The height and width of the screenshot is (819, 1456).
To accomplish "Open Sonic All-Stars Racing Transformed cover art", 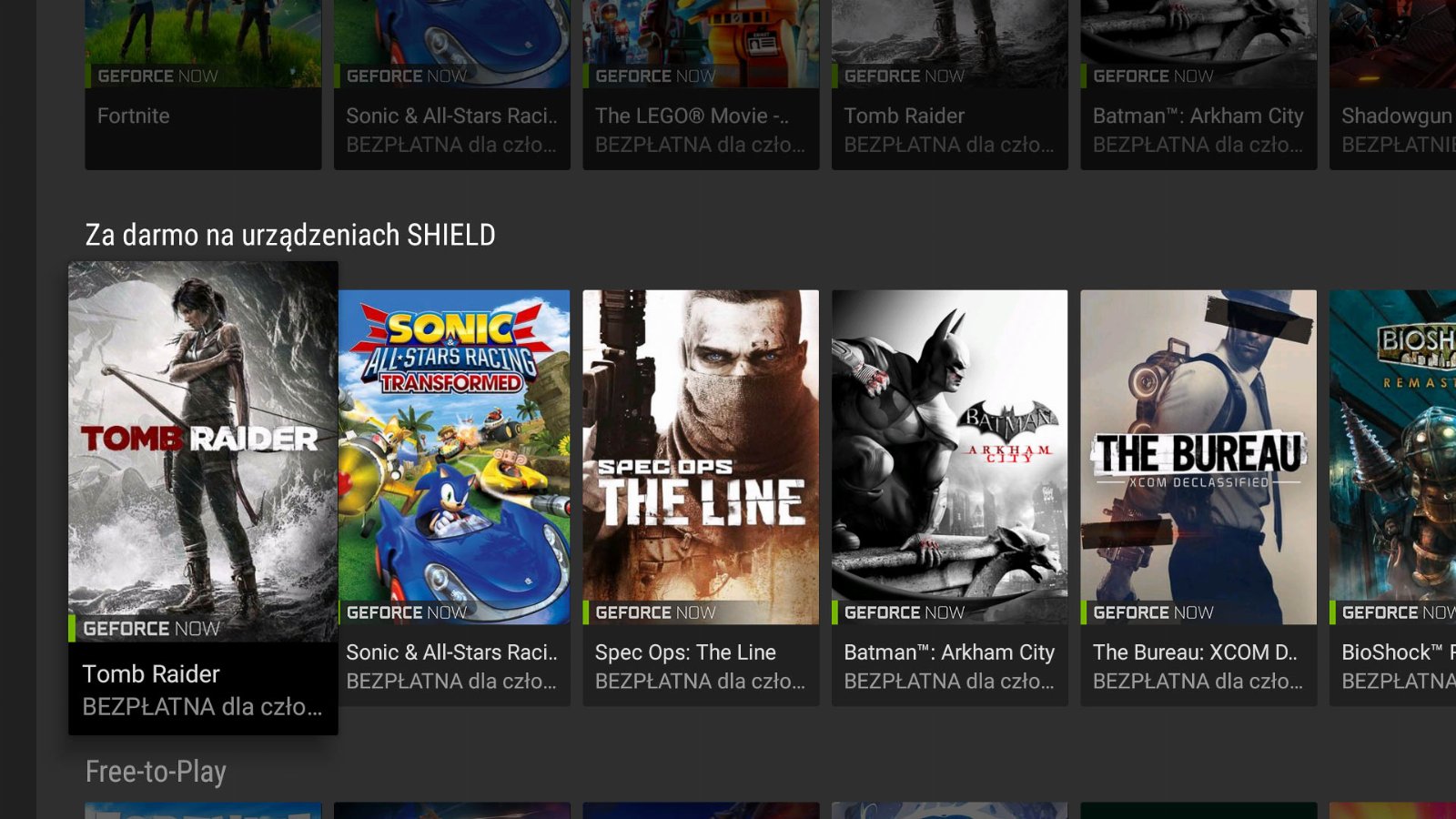I will point(454,457).
